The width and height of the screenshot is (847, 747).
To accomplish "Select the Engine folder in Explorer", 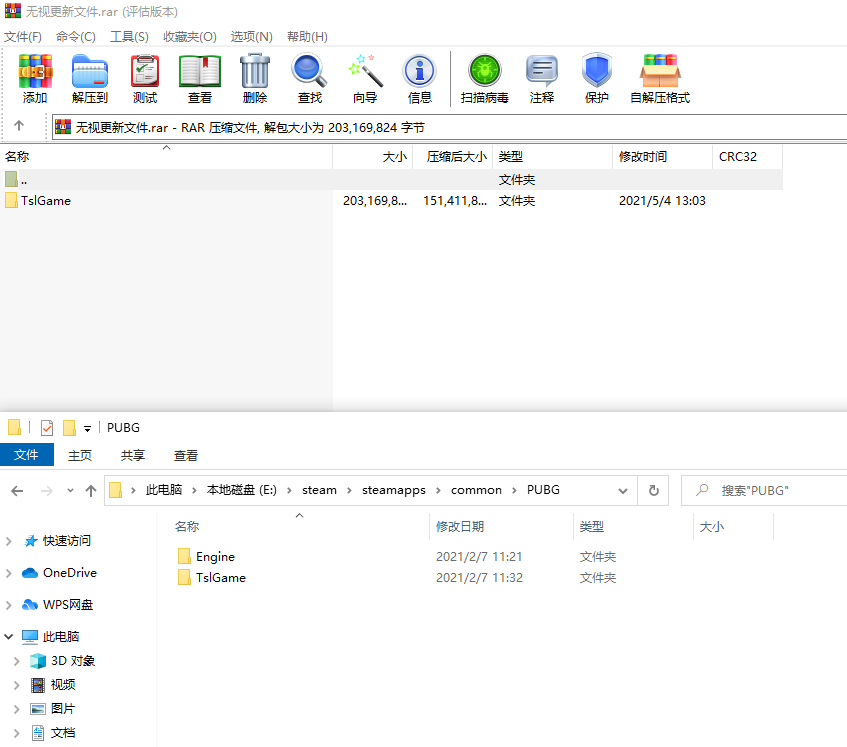I will [x=215, y=557].
